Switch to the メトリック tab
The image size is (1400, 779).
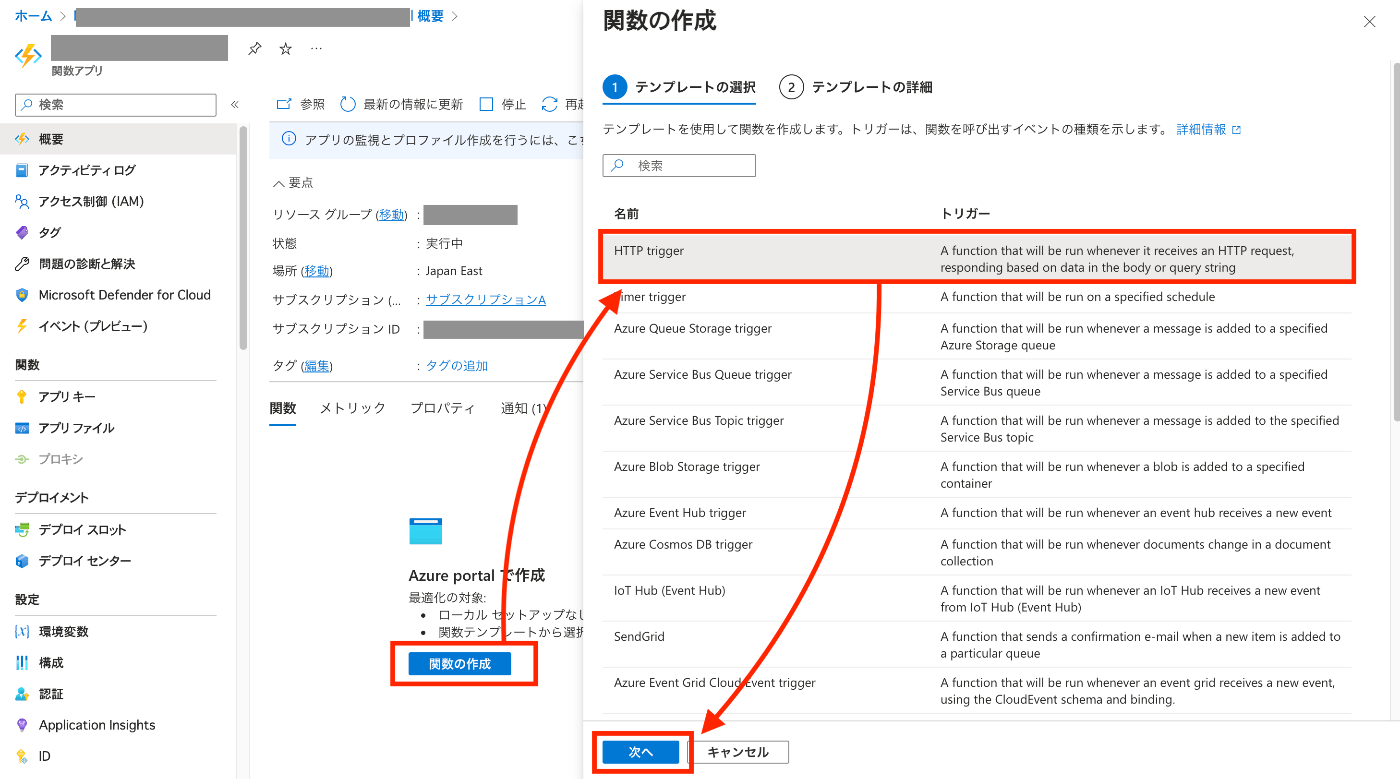[353, 408]
